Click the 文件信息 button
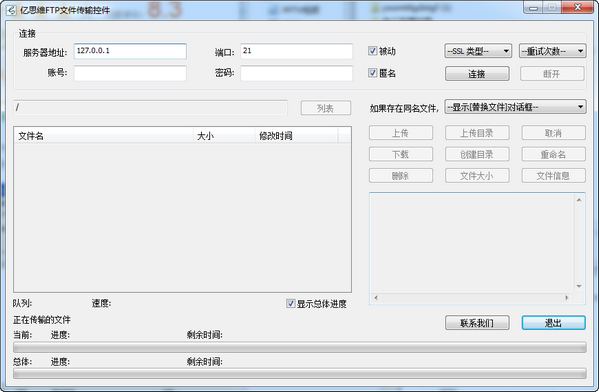This screenshot has width=599, height=392. (554, 176)
